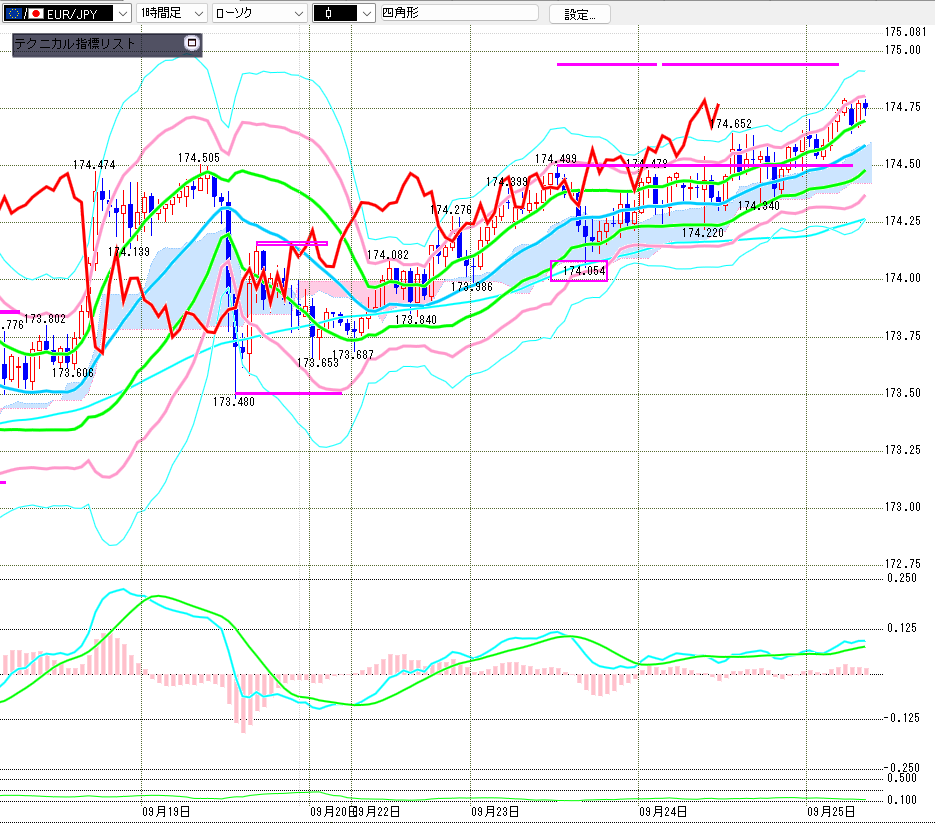
Task: Click the 174.474 price annotation
Action: point(94,164)
